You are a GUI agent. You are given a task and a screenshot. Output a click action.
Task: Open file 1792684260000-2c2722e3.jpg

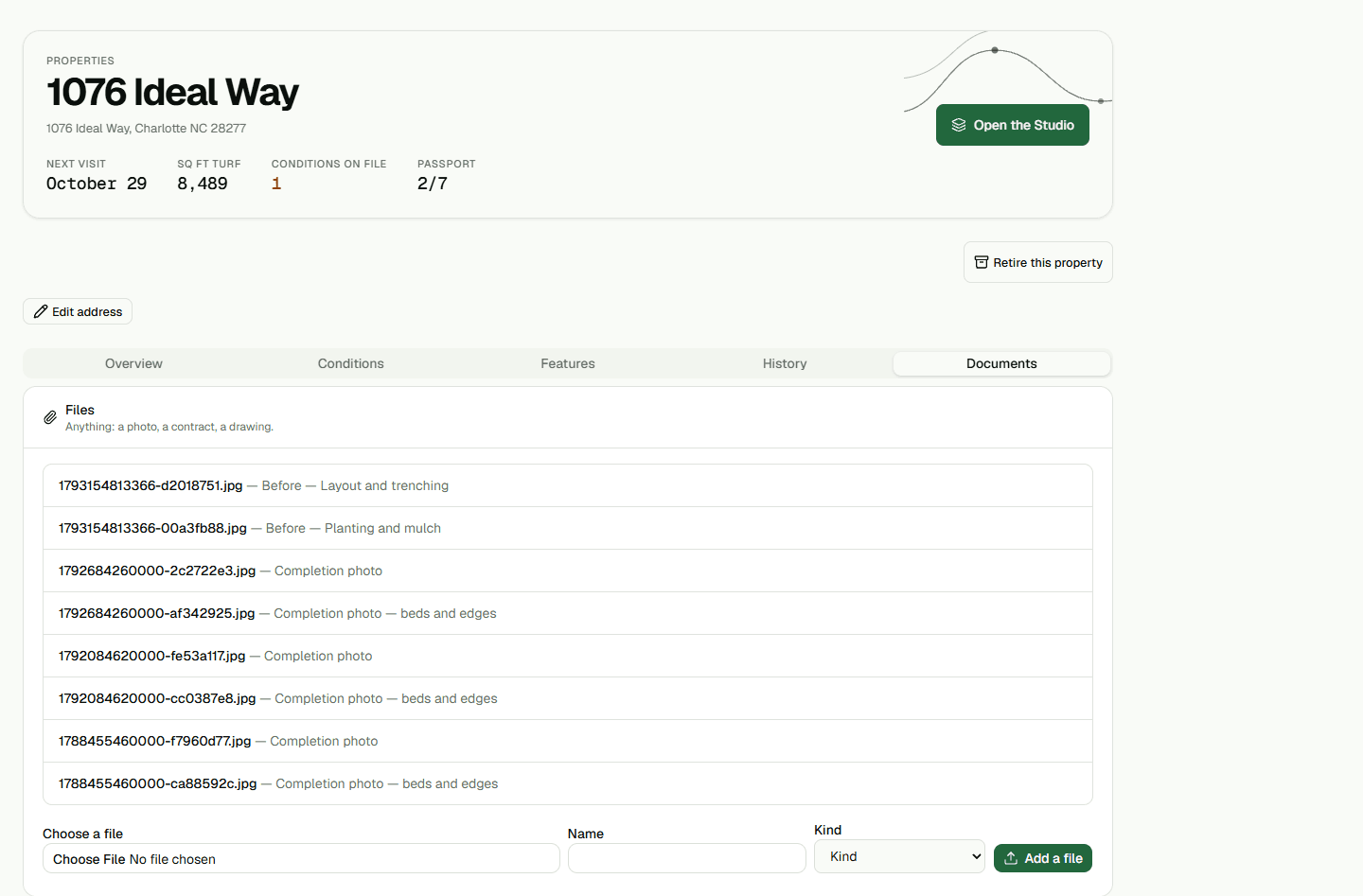click(157, 571)
